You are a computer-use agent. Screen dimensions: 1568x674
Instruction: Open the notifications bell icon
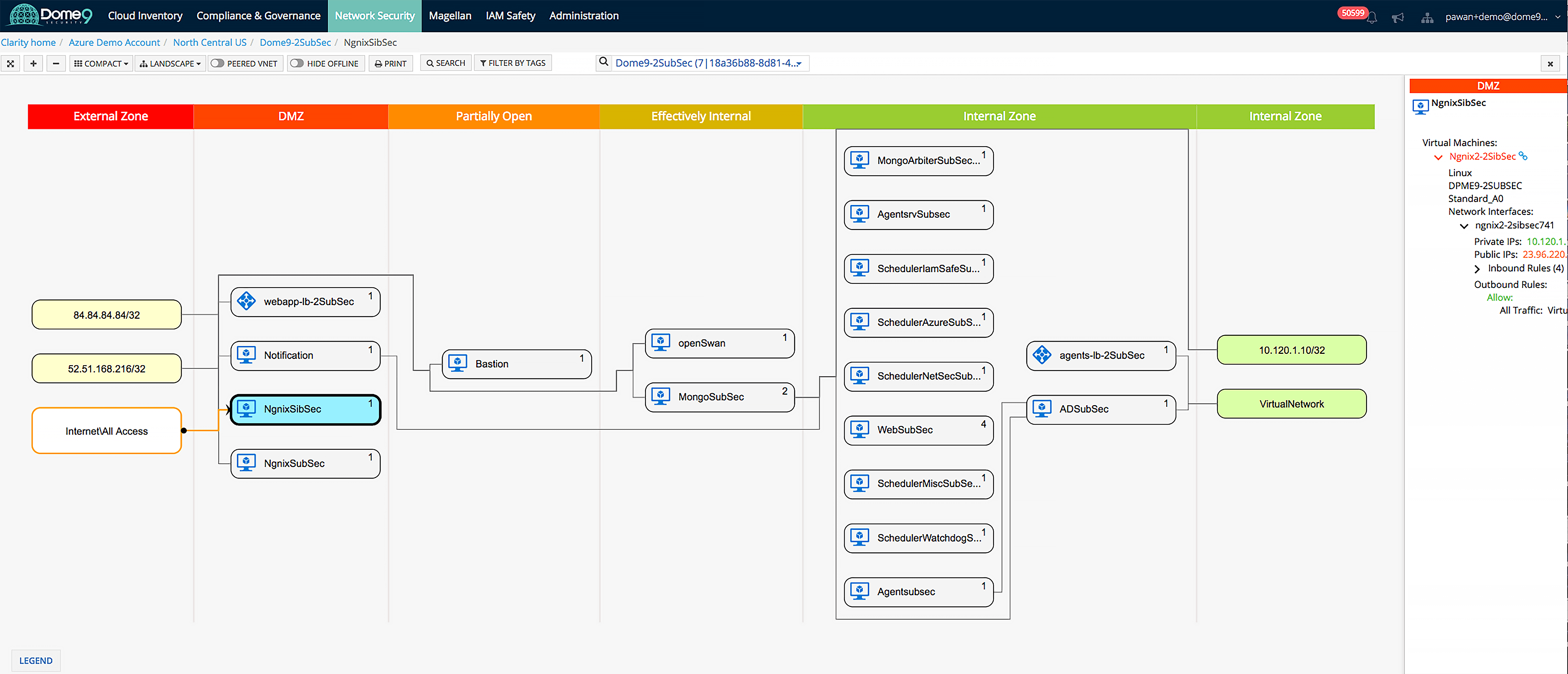[x=1371, y=18]
